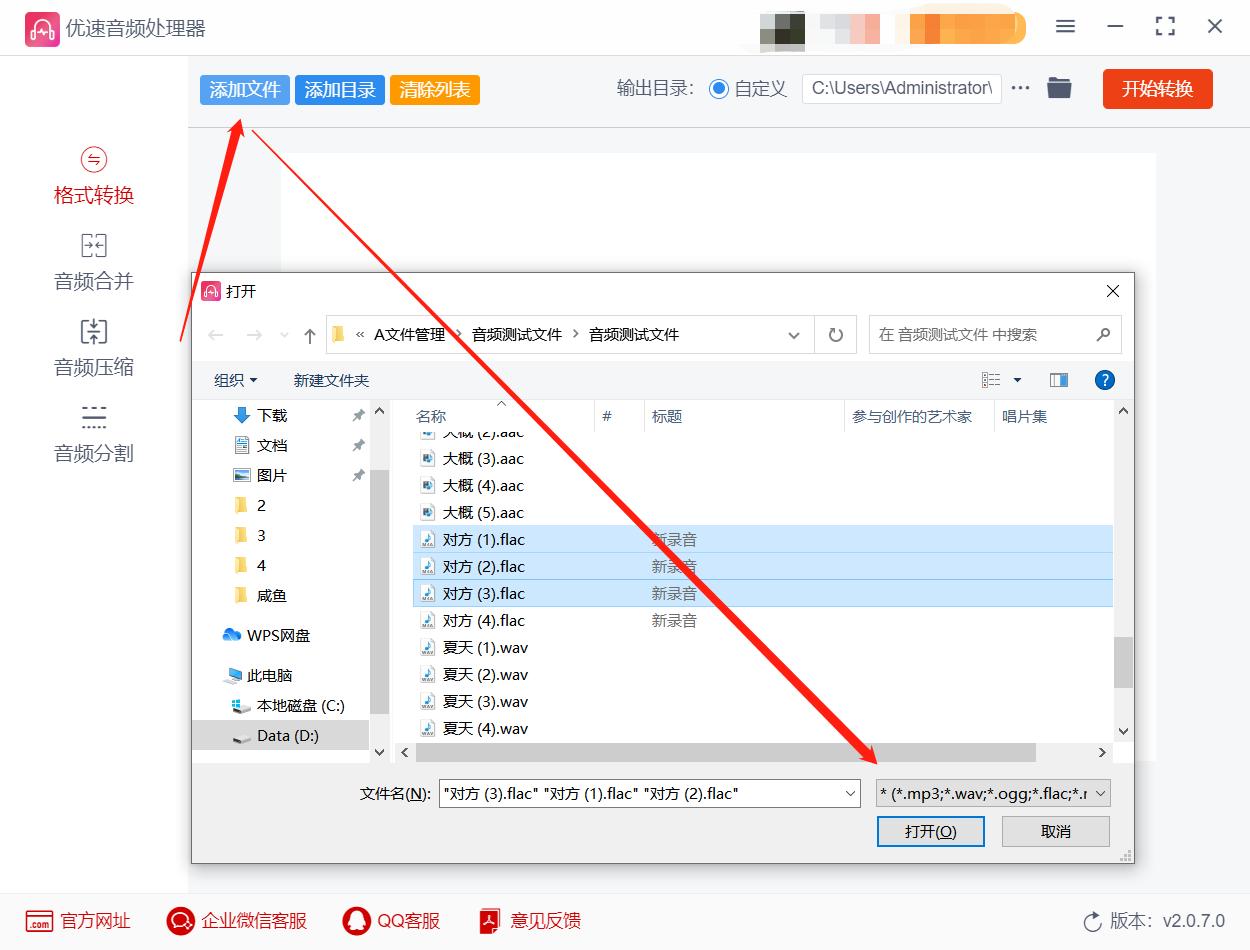1250x950 pixels.
Task: Open the address bar dropdown chevron
Action: pos(793,334)
